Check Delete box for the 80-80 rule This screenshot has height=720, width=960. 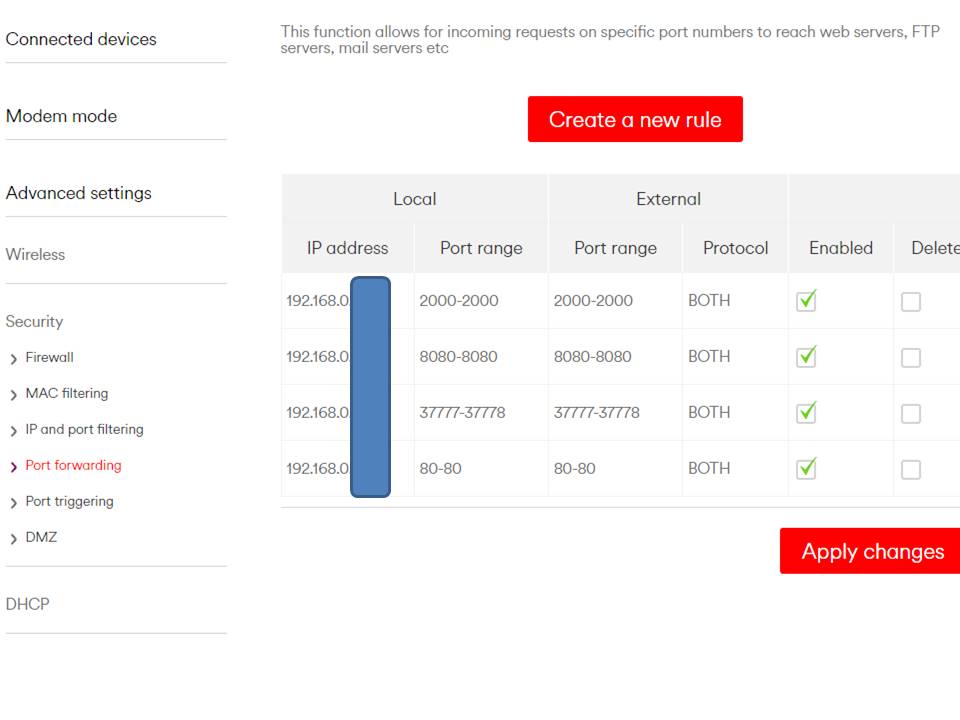click(x=910, y=469)
